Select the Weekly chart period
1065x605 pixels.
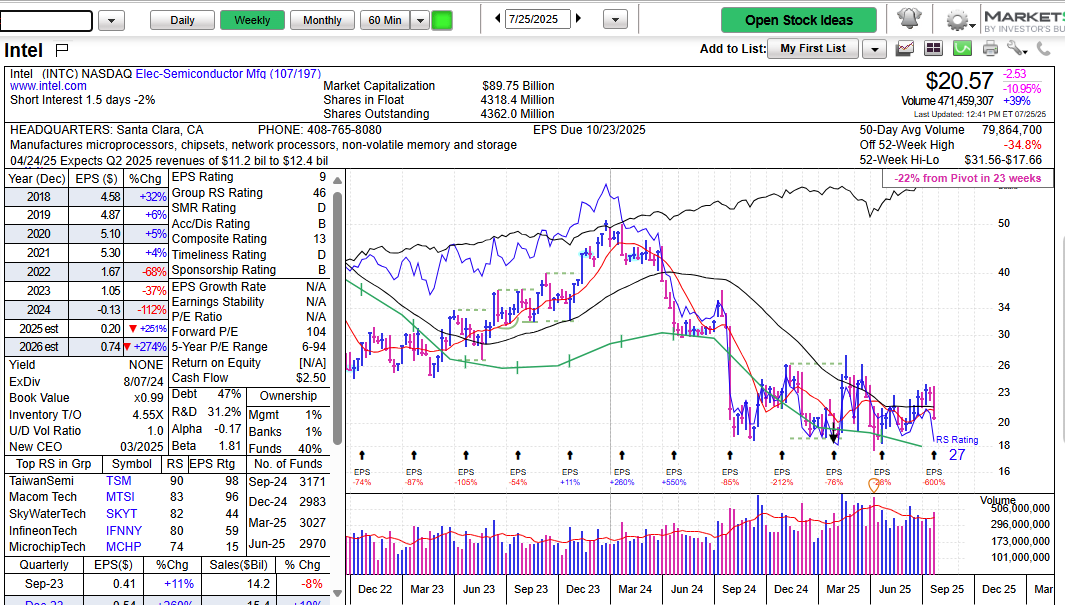pos(252,20)
